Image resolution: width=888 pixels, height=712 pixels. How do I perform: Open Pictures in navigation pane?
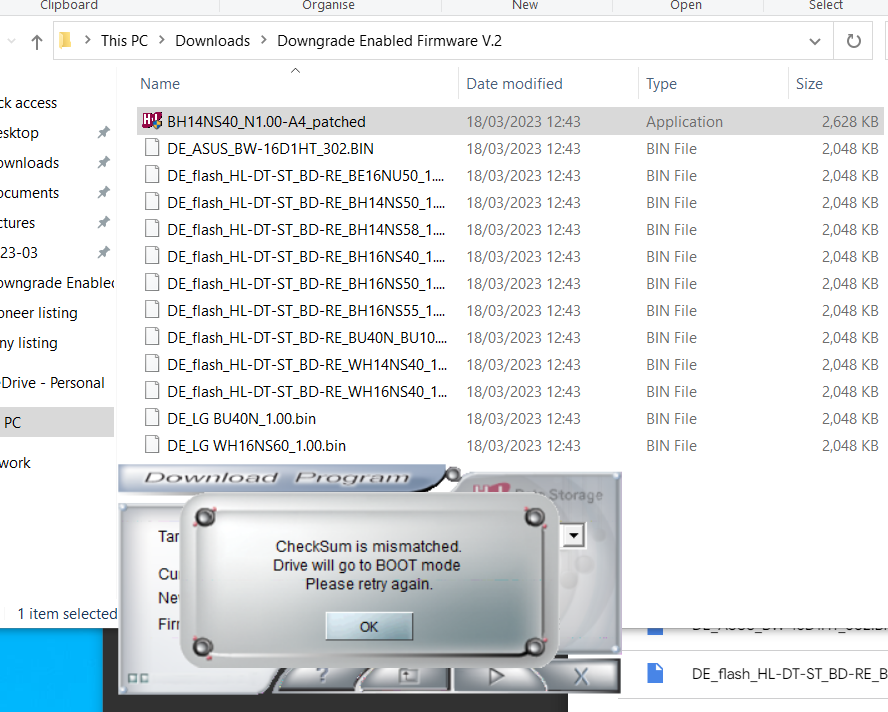[18, 223]
